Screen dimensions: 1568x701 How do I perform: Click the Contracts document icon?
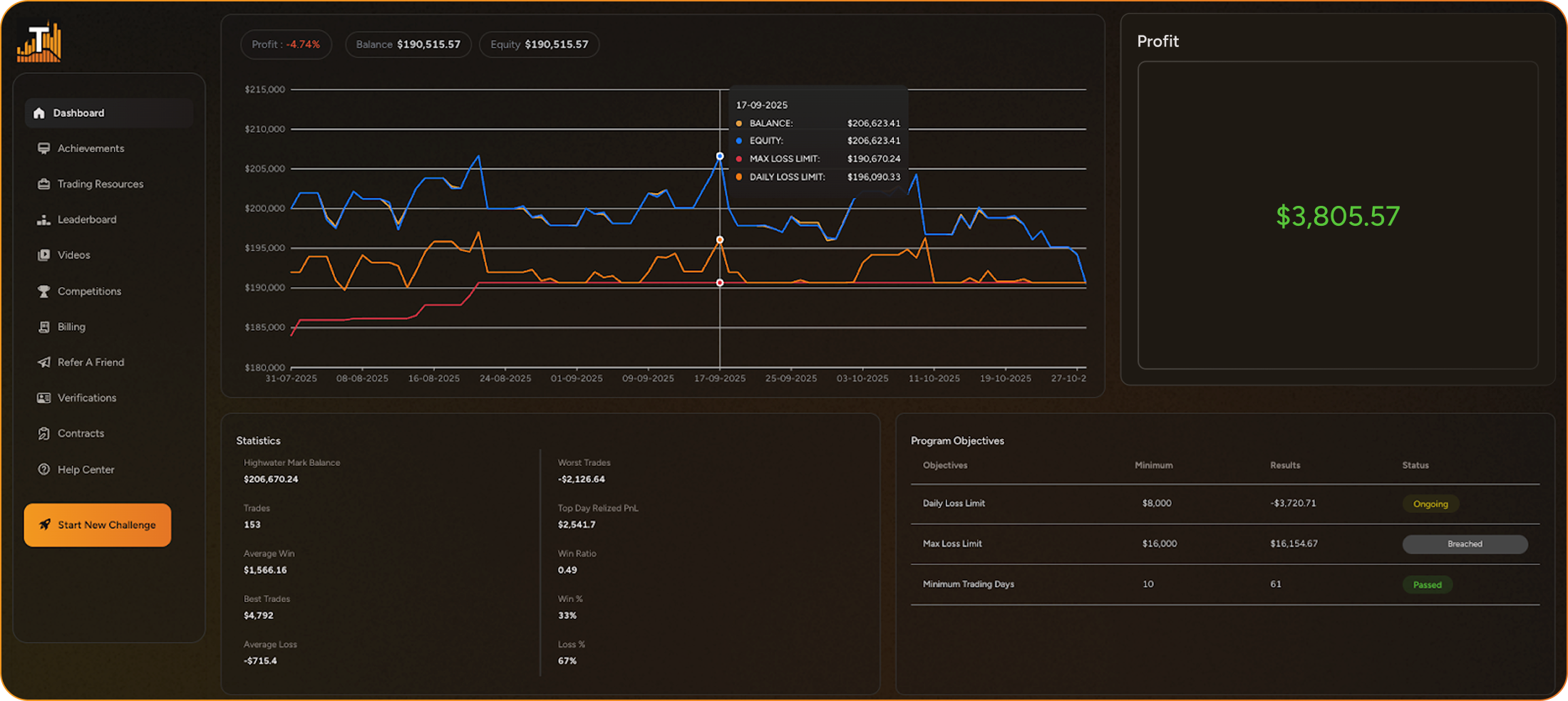pos(43,433)
